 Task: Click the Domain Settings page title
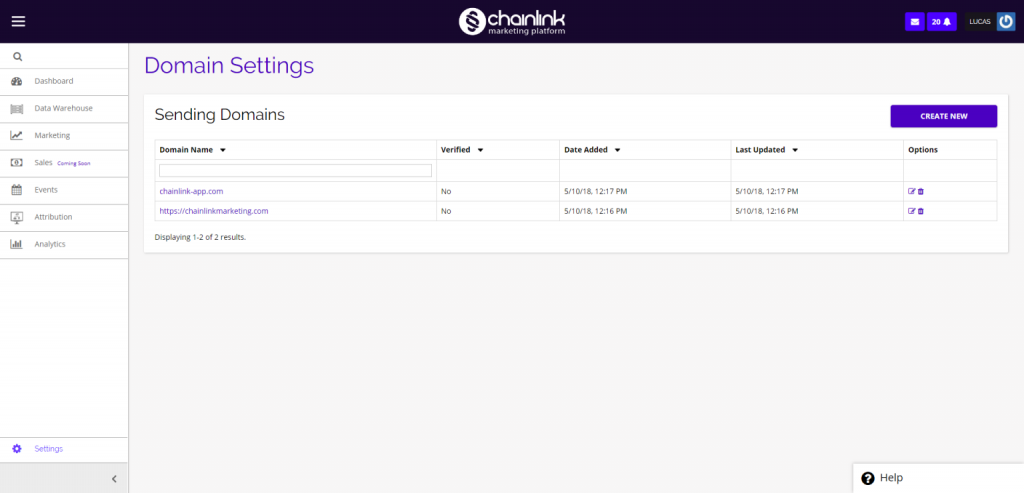[x=229, y=66]
